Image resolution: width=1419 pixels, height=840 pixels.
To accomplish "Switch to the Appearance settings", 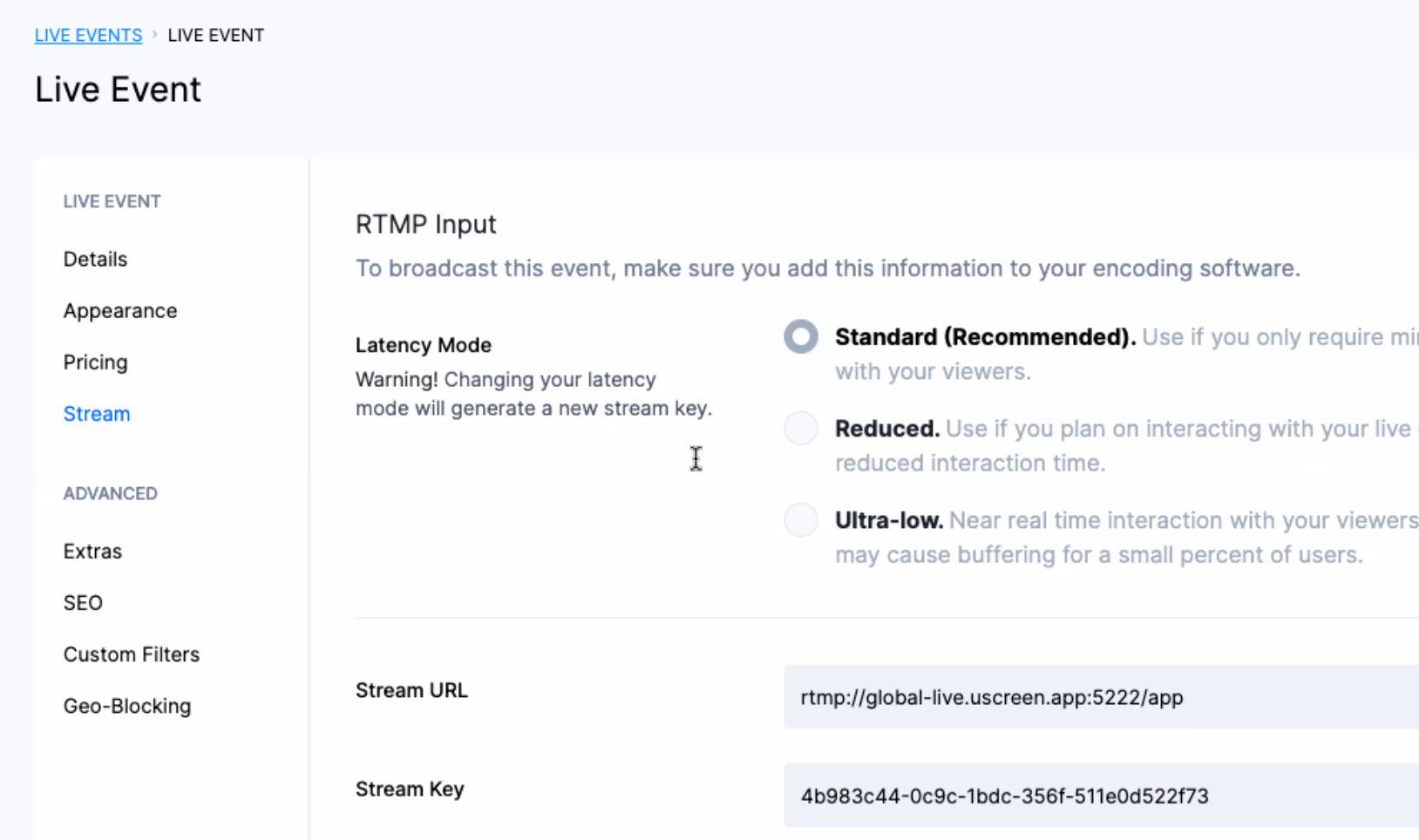I will click(120, 311).
